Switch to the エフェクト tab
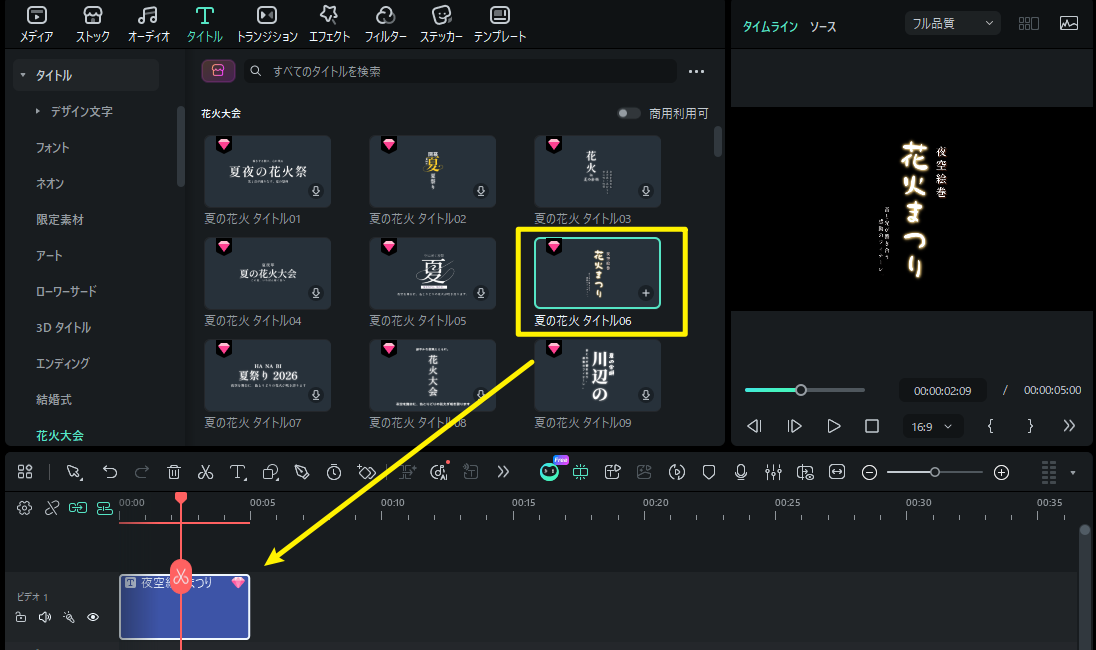 click(329, 24)
